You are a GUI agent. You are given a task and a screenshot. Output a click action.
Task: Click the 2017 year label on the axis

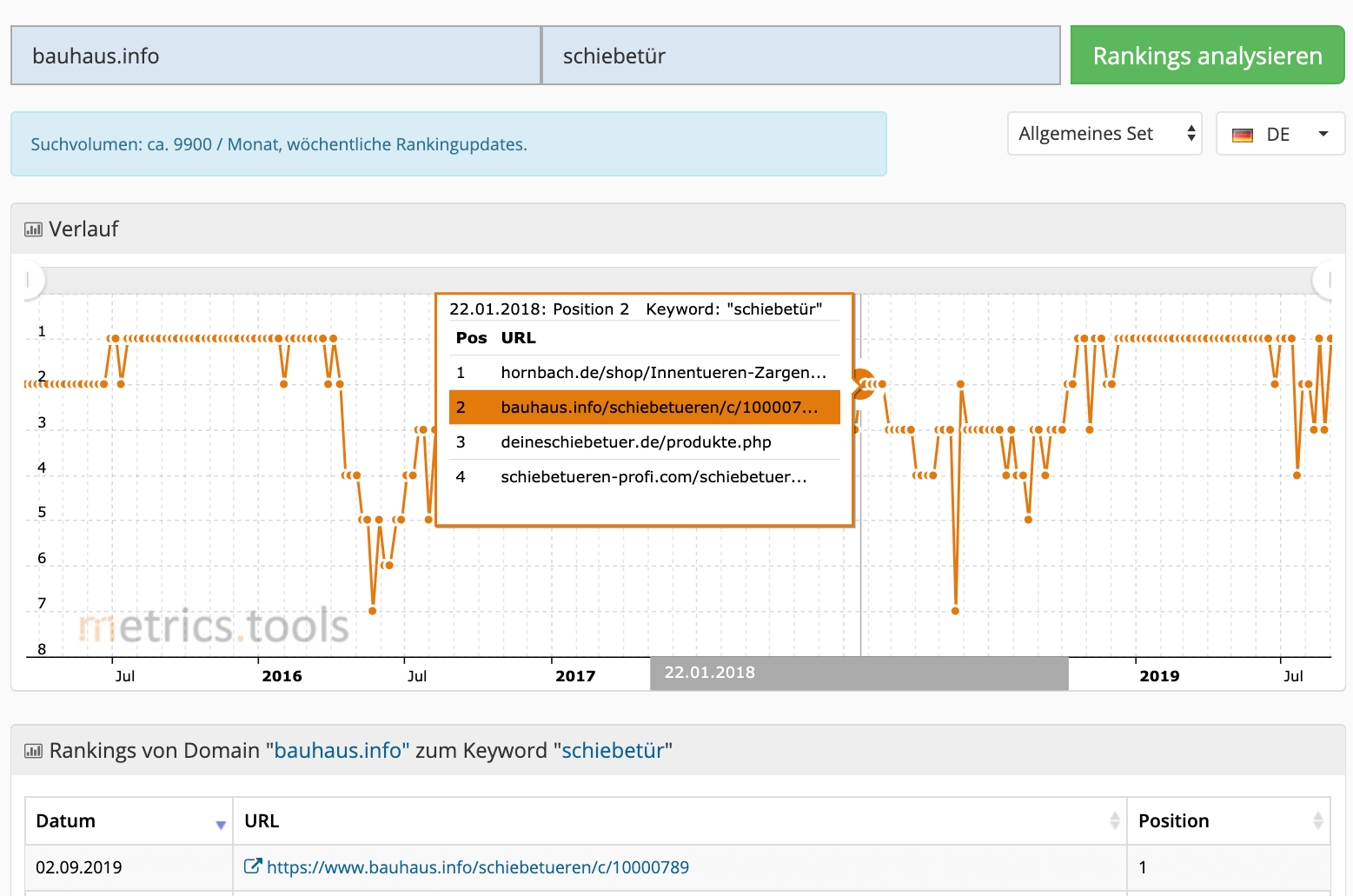(x=575, y=676)
